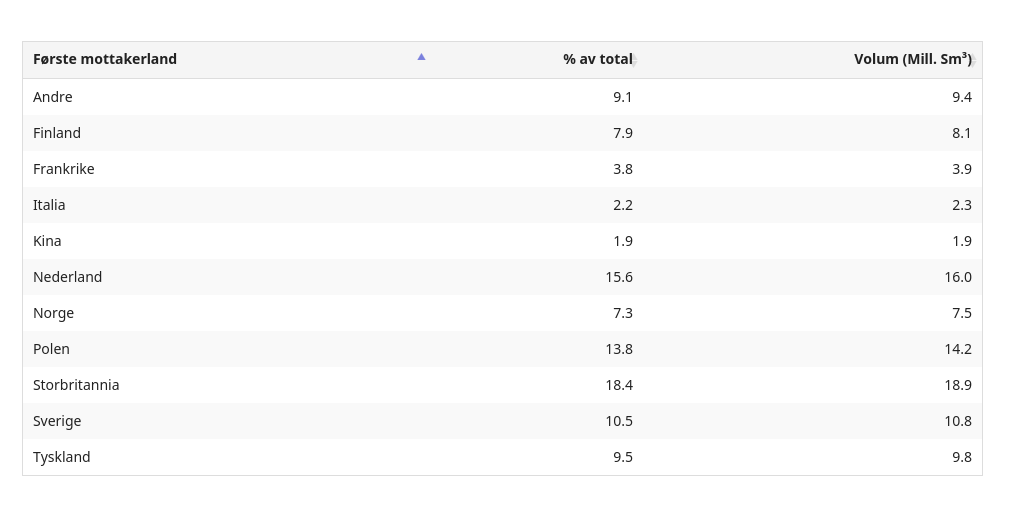Select the Sverige country cell
This screenshot has height=516, width=1024.
tap(57, 421)
